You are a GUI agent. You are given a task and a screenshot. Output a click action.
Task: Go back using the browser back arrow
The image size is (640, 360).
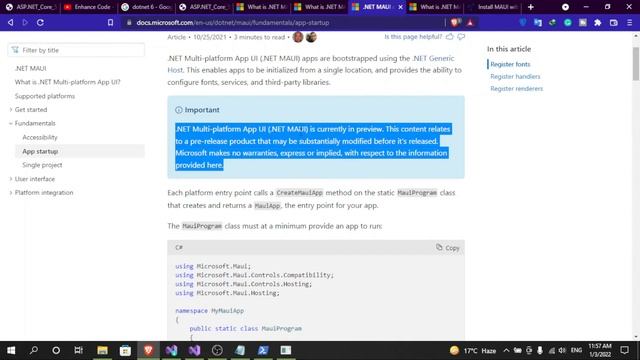point(10,22)
